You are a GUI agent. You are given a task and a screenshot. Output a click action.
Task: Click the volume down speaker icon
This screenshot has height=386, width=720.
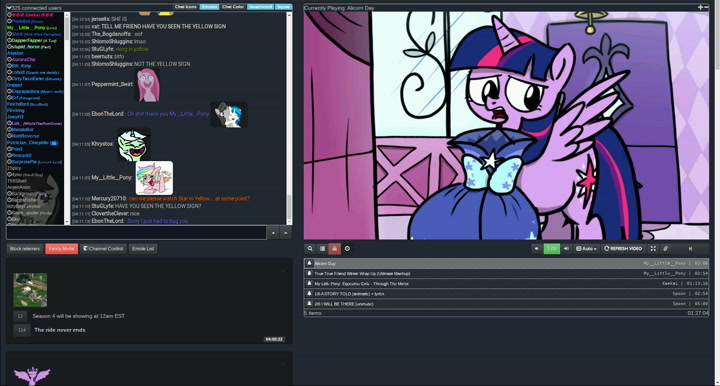(536, 248)
